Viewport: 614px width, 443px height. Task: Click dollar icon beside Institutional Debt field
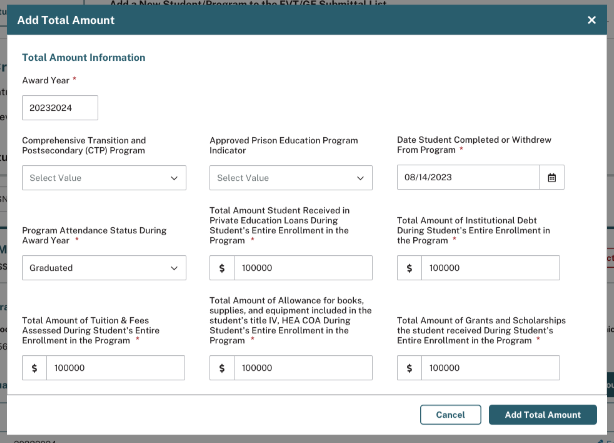tap(409, 268)
